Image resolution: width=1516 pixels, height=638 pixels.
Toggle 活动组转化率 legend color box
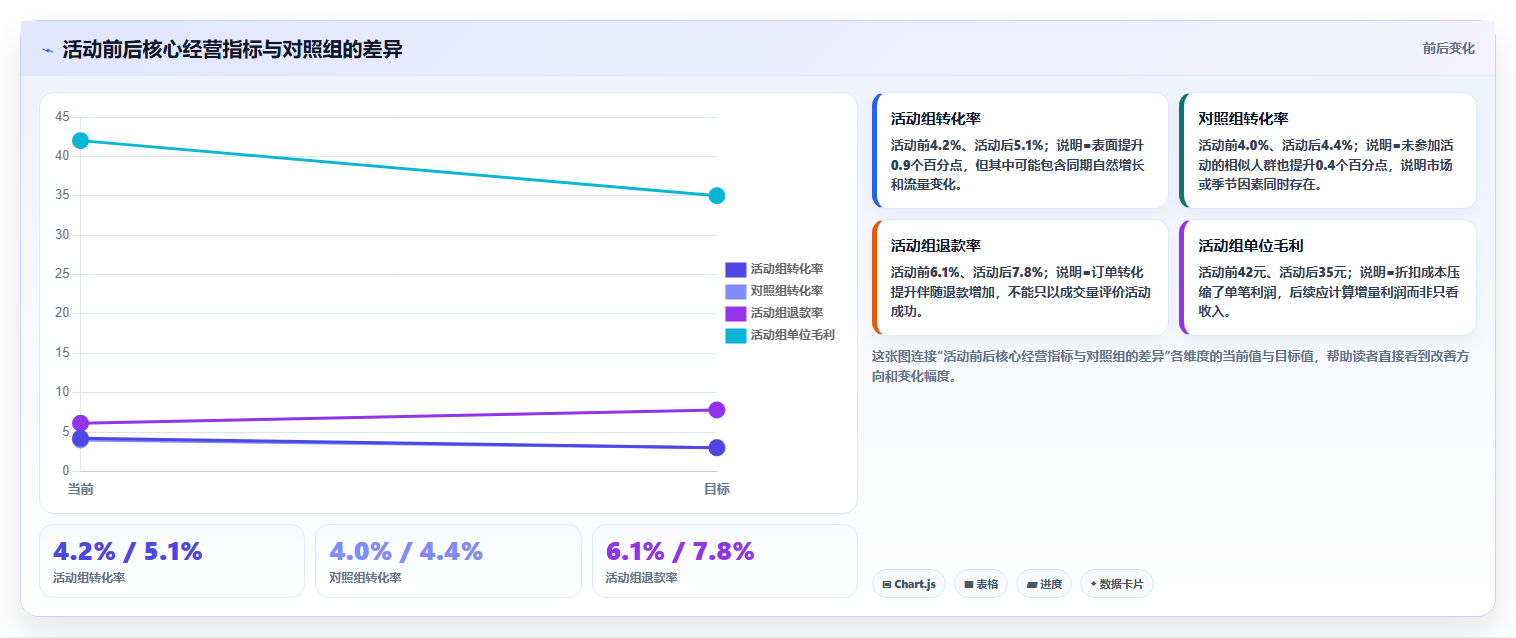[x=735, y=269]
